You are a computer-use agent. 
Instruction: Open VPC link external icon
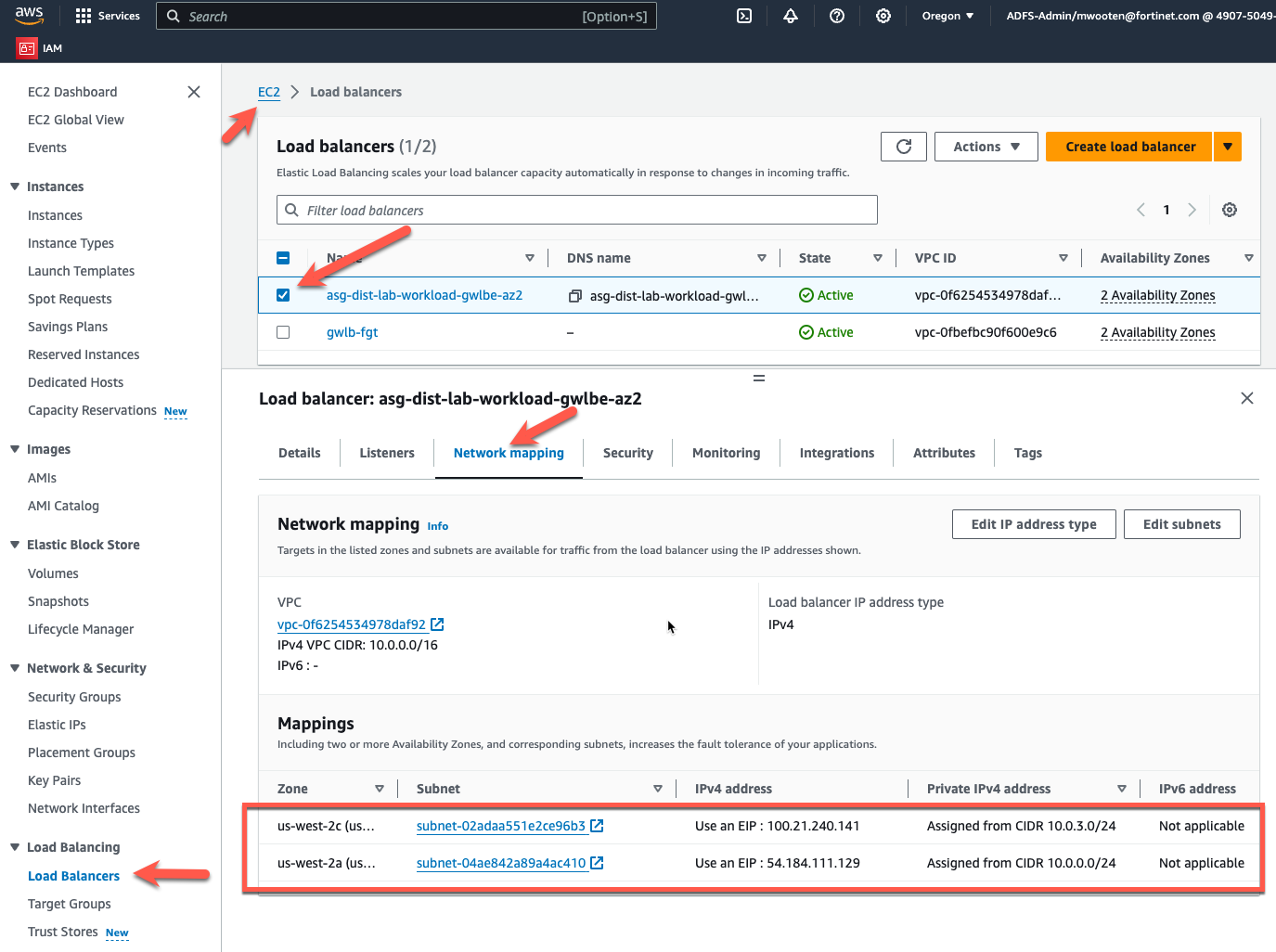[x=437, y=624]
